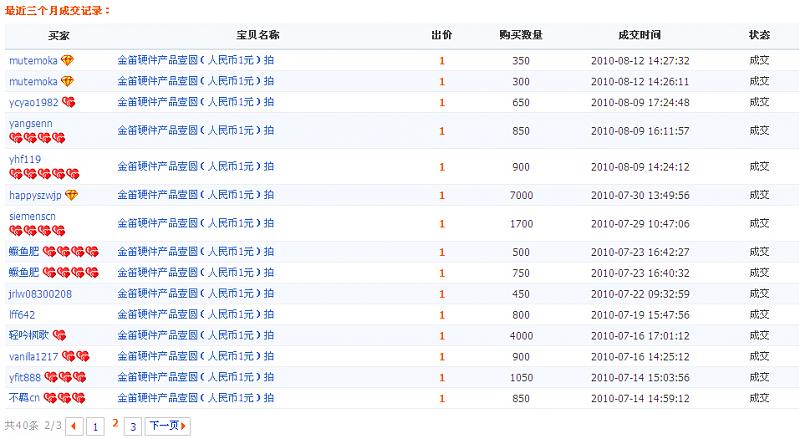Open buyer profile yfit888
The image size is (800, 439).
(x=24, y=378)
